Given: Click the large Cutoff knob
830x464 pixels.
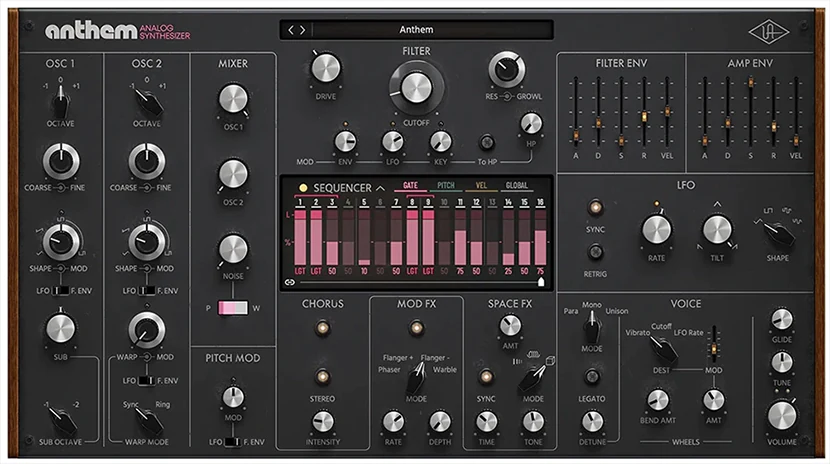Looking at the screenshot, I should pos(417,88).
